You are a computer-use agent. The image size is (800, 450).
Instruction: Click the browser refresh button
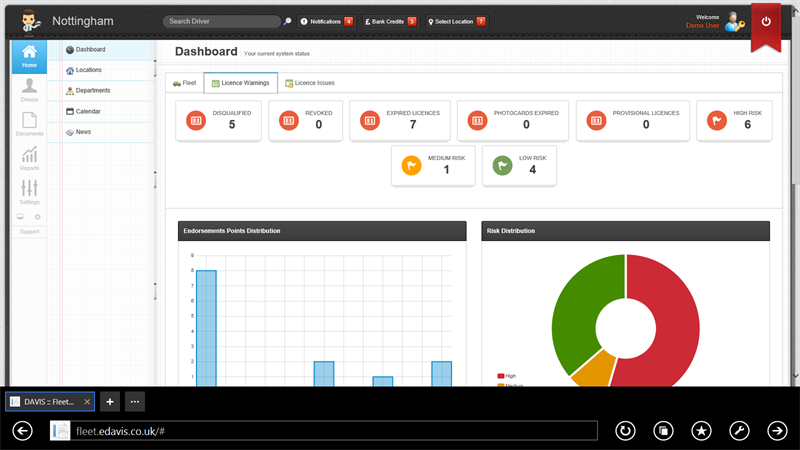click(626, 430)
